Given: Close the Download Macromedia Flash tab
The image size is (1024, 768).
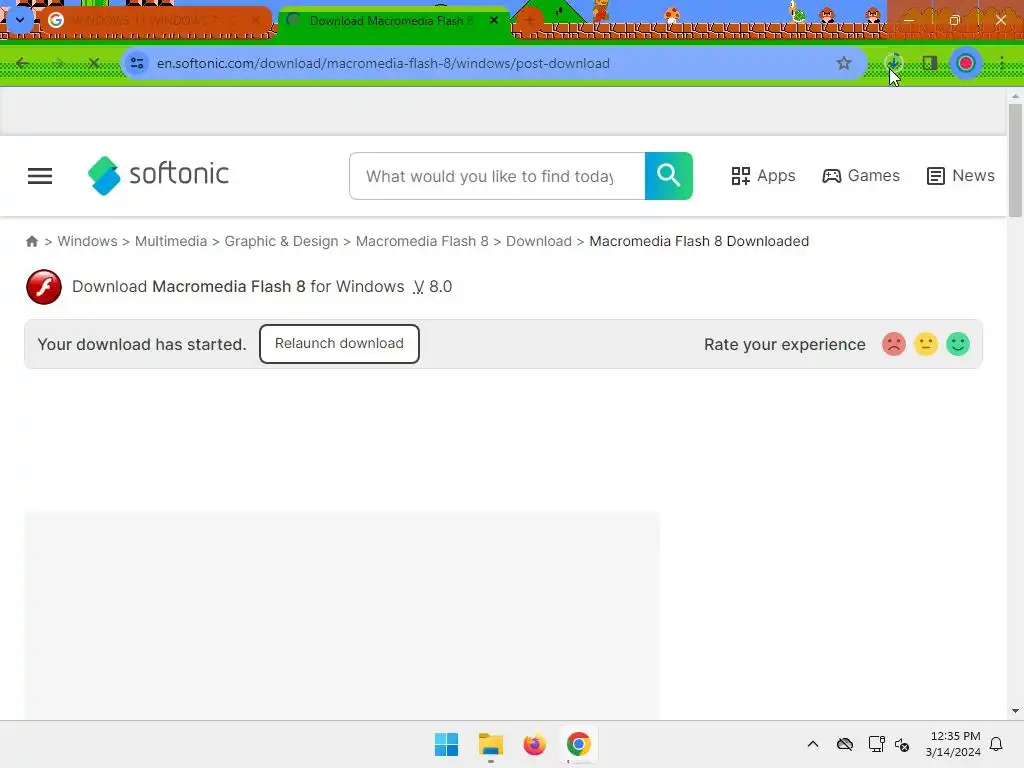Looking at the screenshot, I should [x=494, y=21].
